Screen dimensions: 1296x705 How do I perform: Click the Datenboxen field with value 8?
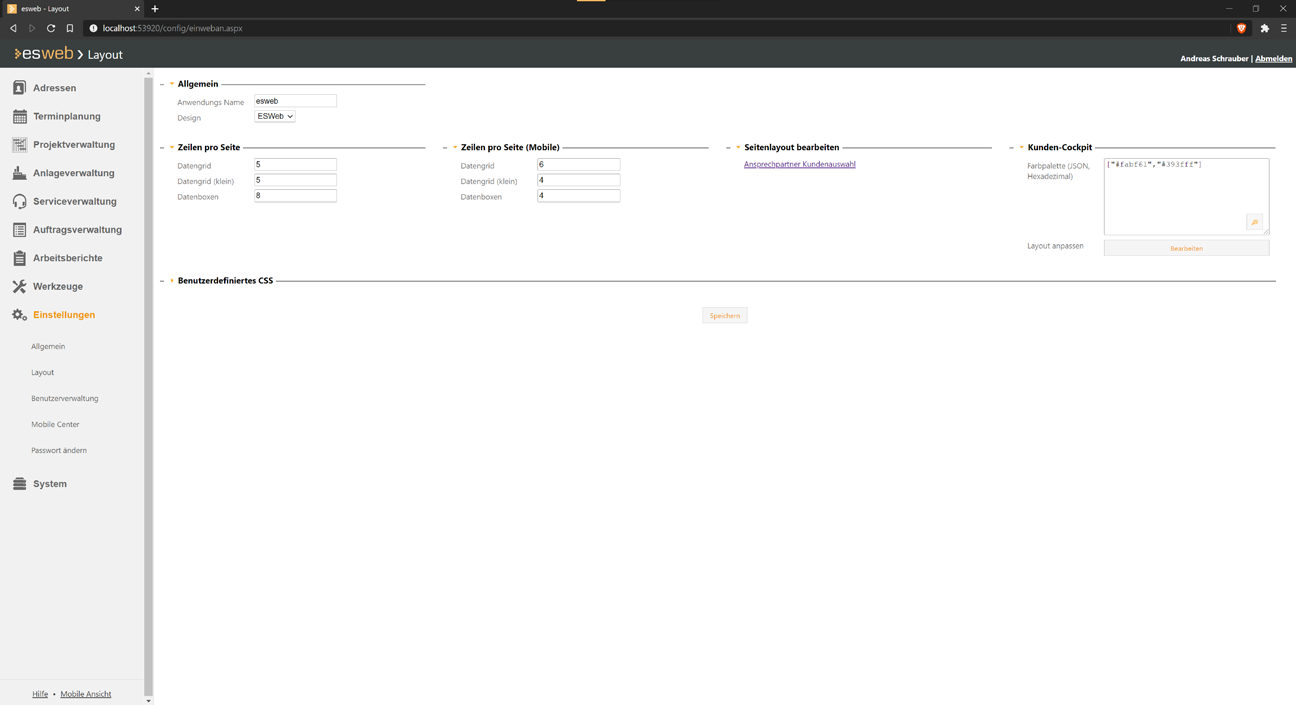tap(295, 196)
